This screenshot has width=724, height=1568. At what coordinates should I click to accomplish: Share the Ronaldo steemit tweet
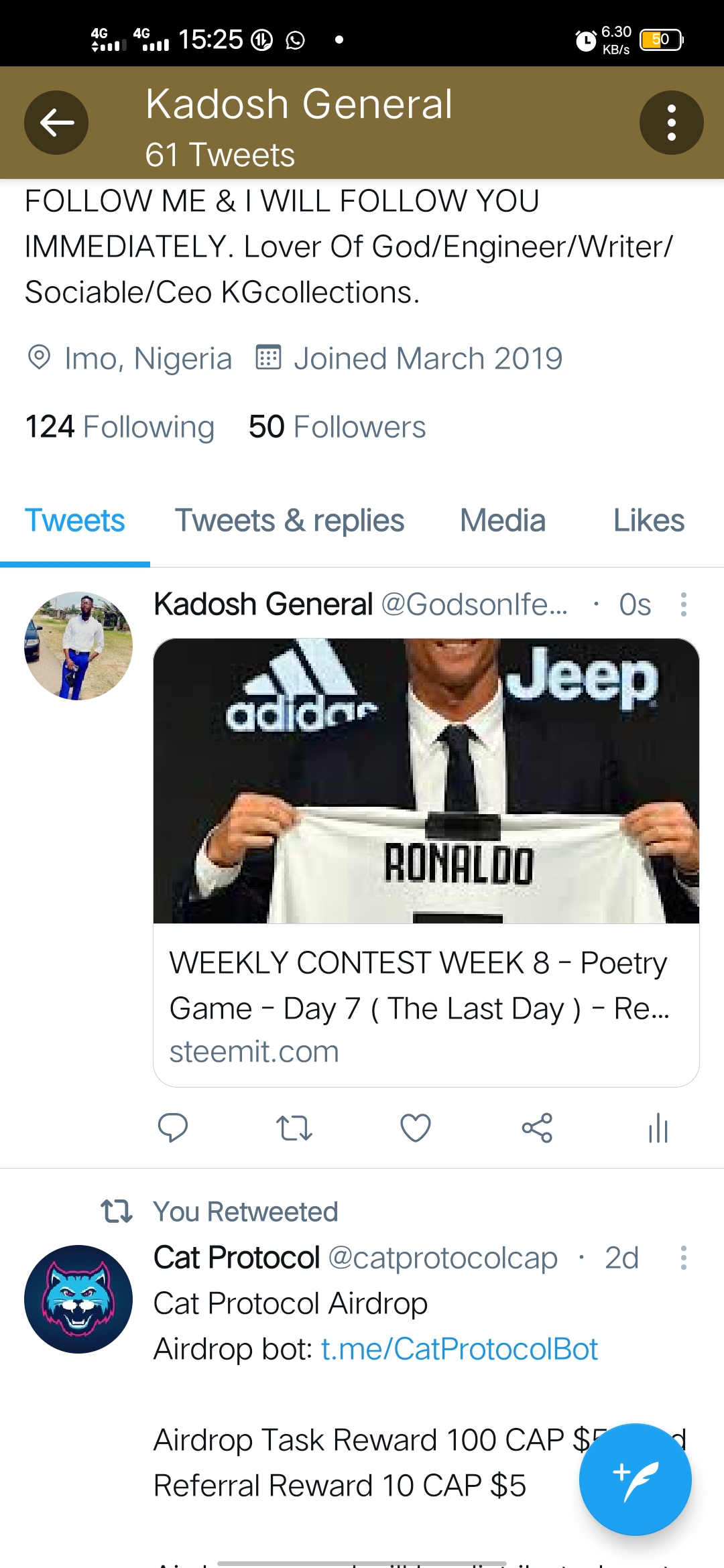537,1128
